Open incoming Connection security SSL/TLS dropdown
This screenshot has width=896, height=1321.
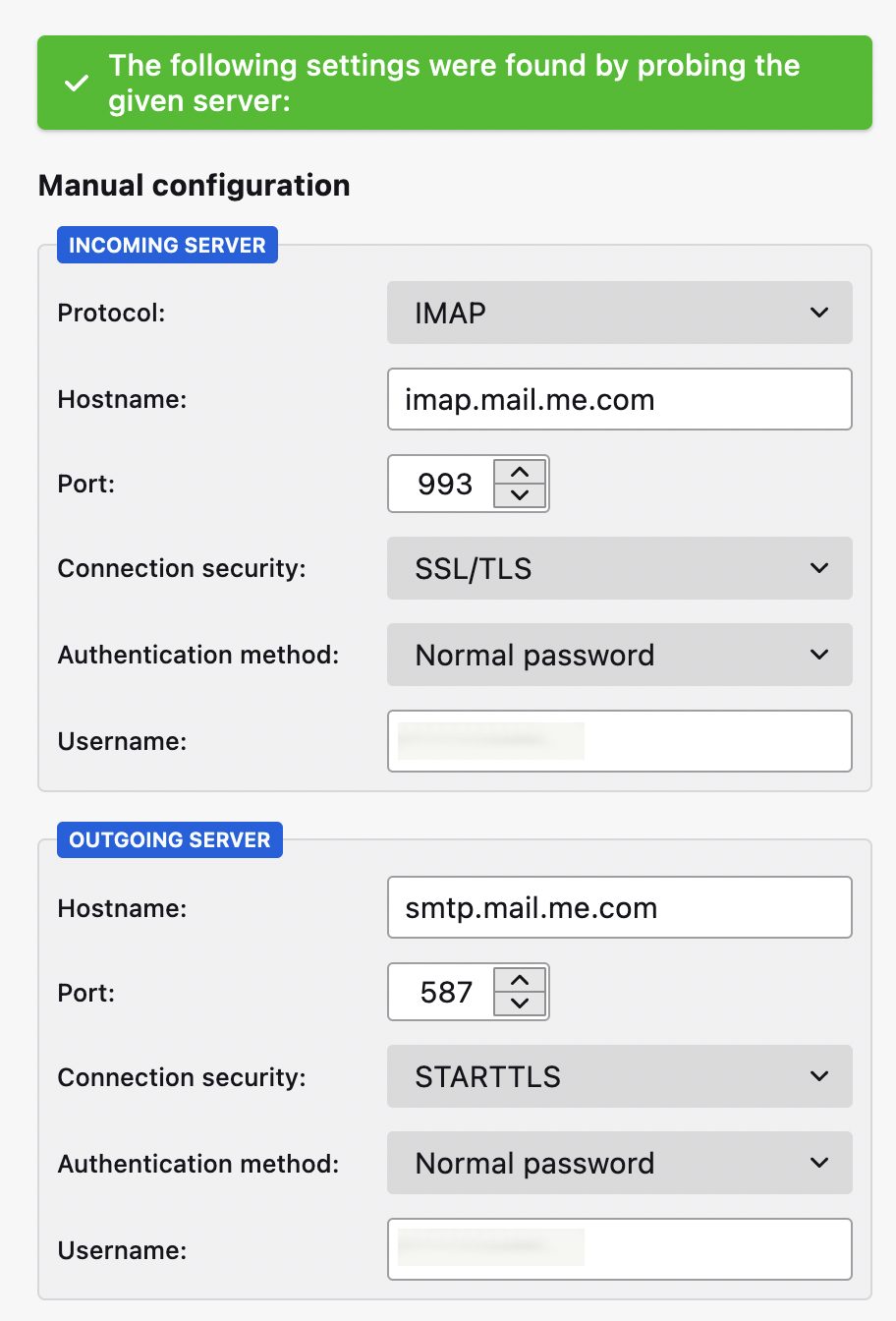click(x=619, y=568)
